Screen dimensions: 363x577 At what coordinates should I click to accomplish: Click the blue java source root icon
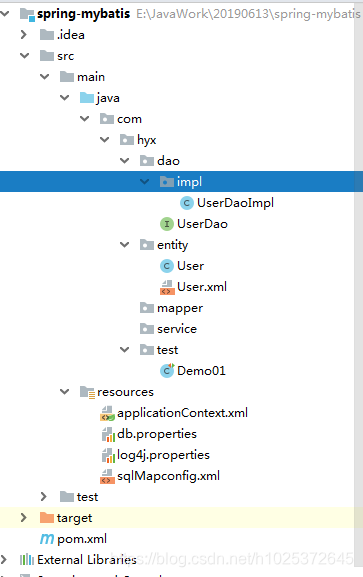click(87, 98)
